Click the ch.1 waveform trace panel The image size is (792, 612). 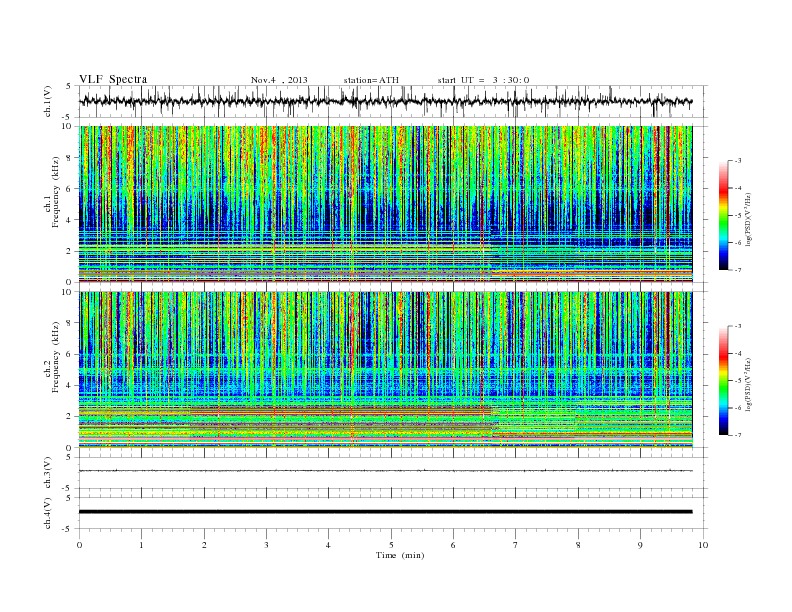(393, 101)
